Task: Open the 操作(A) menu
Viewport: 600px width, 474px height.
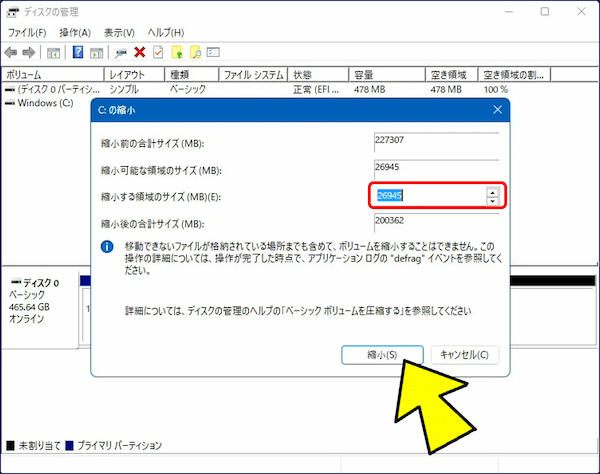Action: [x=75, y=33]
